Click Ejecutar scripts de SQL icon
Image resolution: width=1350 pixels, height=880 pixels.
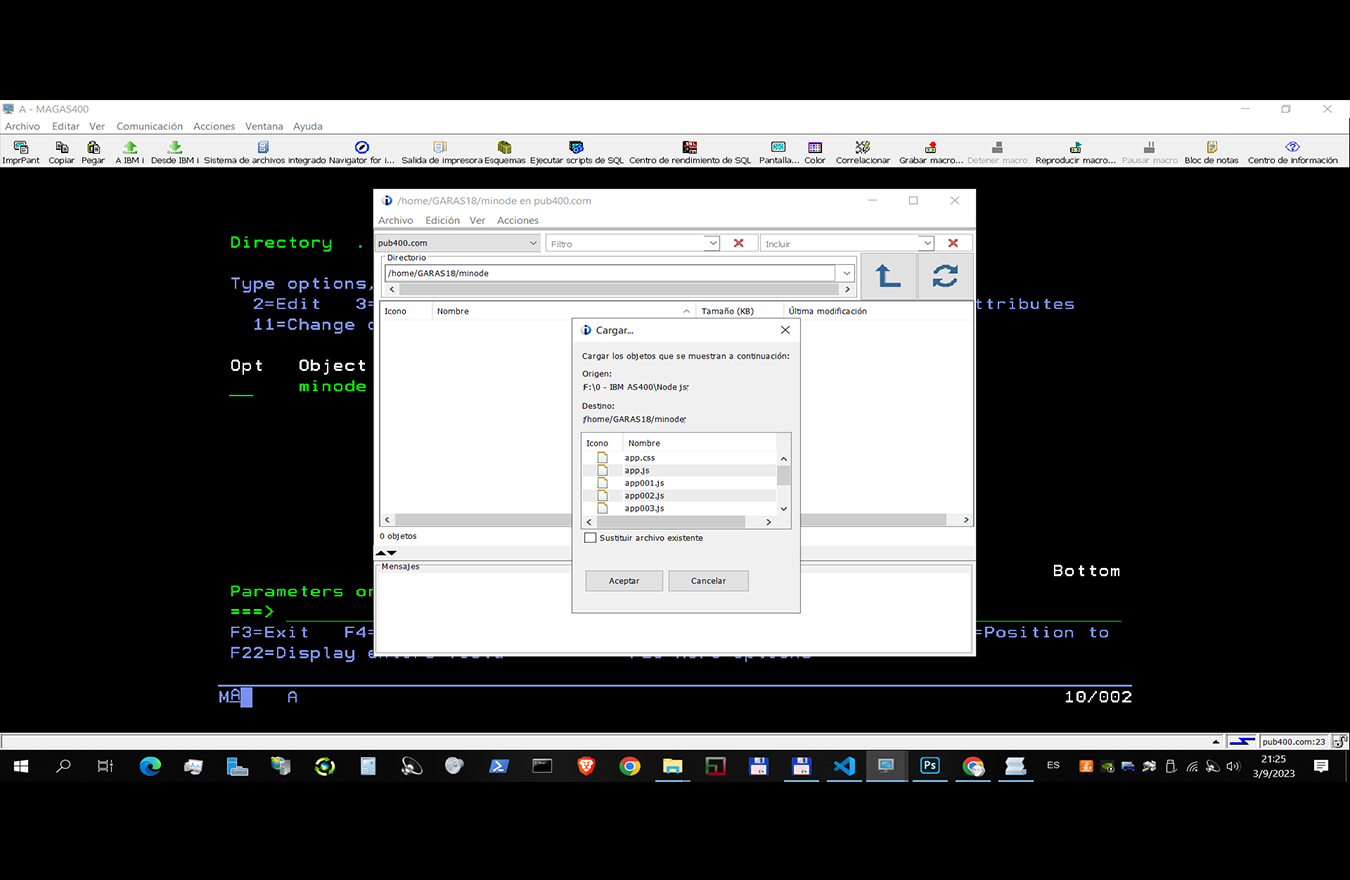(576, 147)
